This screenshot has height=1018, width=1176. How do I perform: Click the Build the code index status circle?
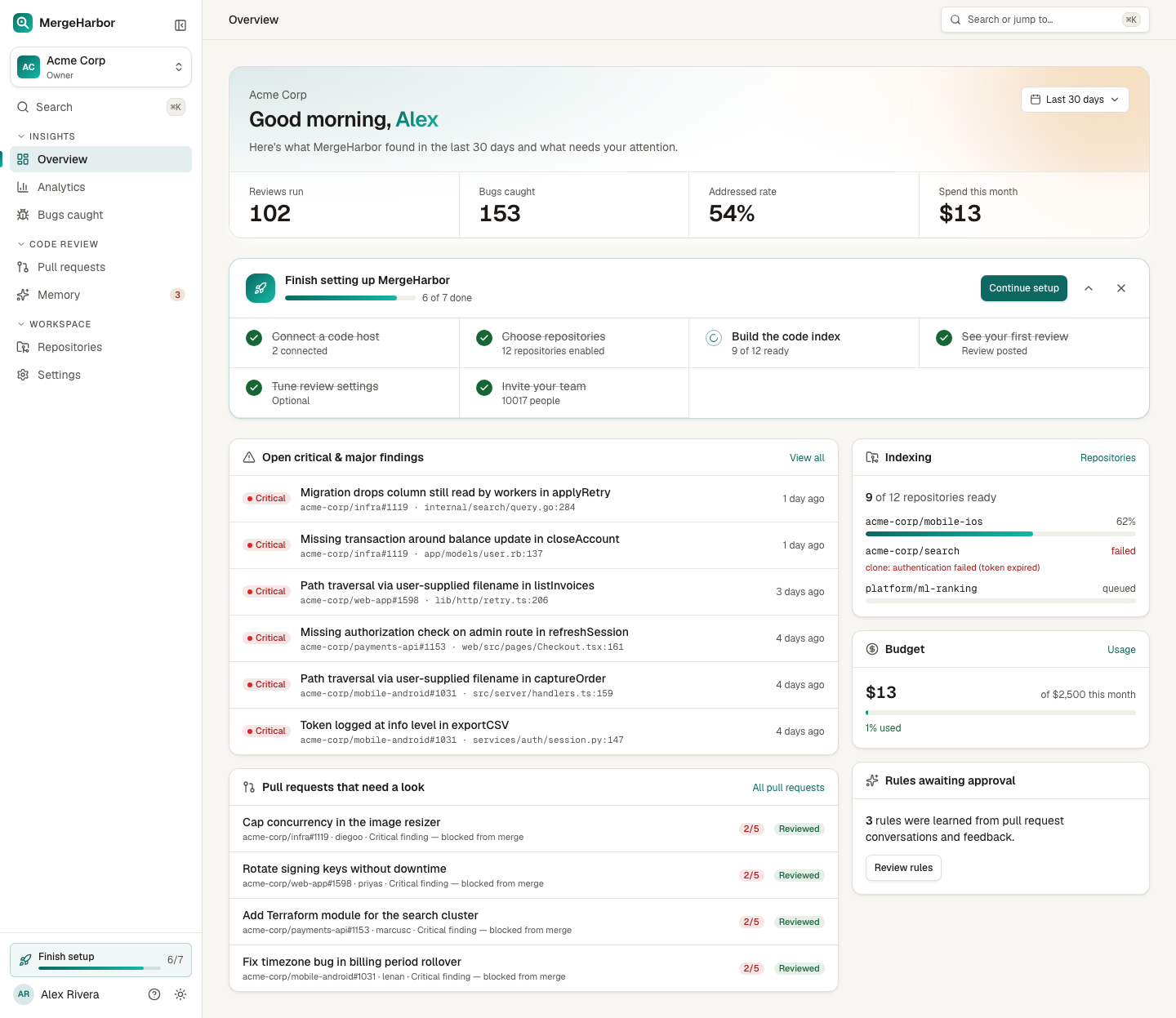coord(714,338)
